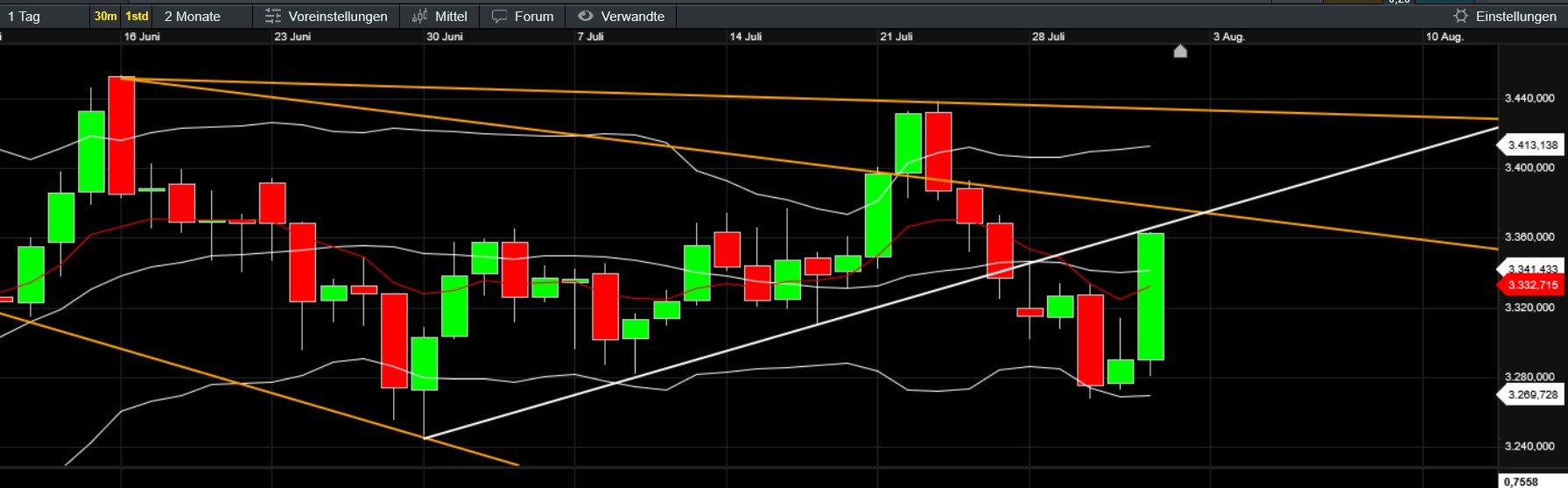Image resolution: width=1568 pixels, height=488 pixels.
Task: Open Verwandte related markets
Action: tap(621, 16)
